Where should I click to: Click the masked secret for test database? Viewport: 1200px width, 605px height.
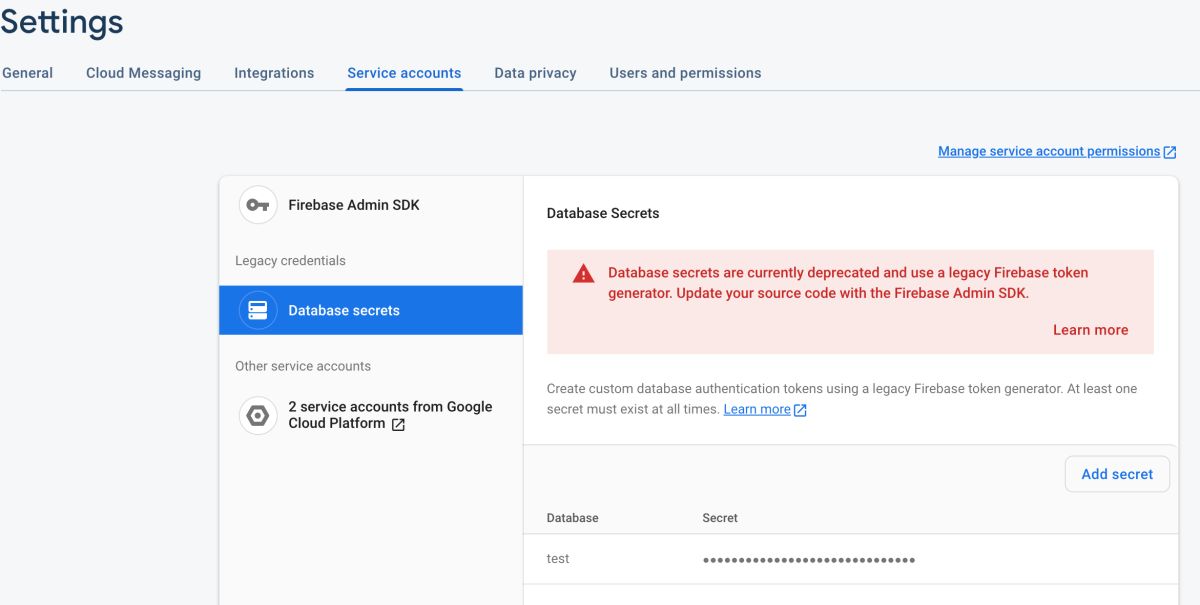[808, 559]
